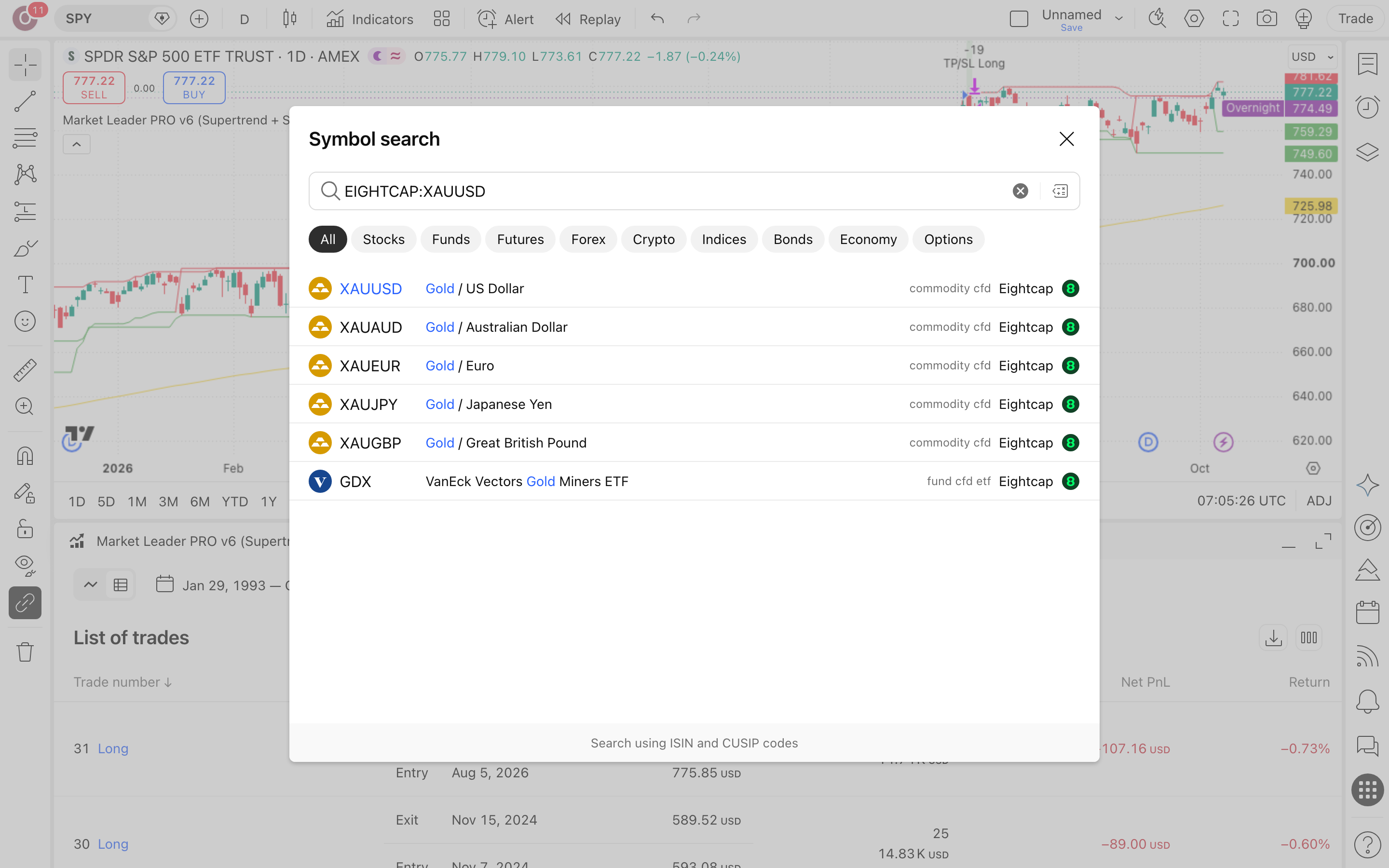Select the XAUAUD Gold / Australian Dollar result
Screen dimensions: 1389x868
694,326
